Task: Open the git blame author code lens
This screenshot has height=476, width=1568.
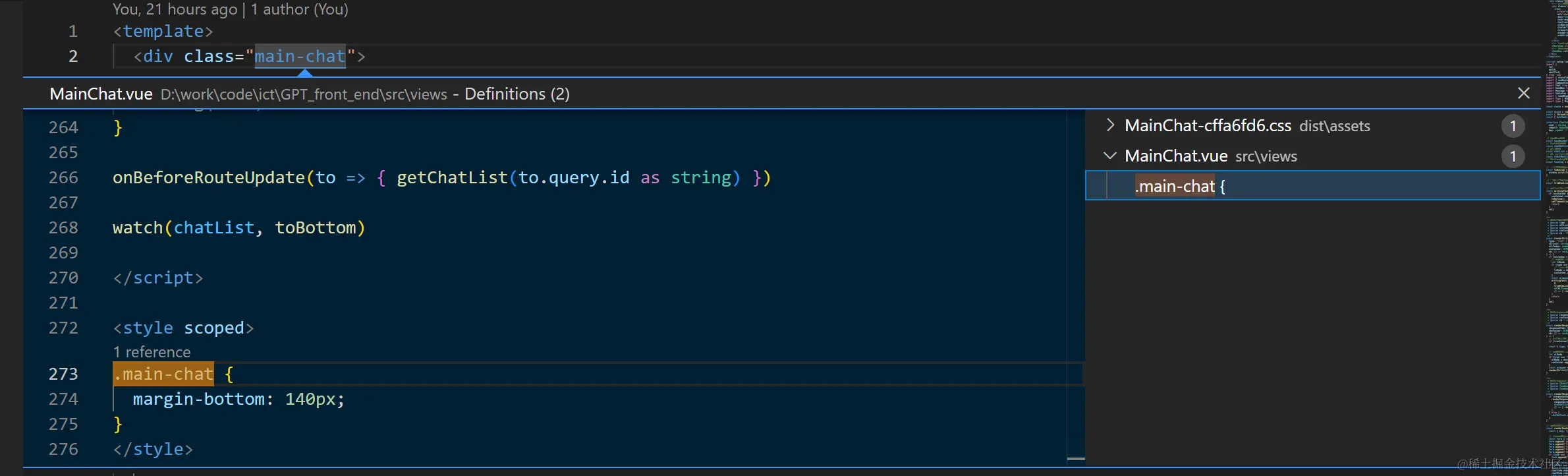Action: pyautogui.click(x=230, y=9)
